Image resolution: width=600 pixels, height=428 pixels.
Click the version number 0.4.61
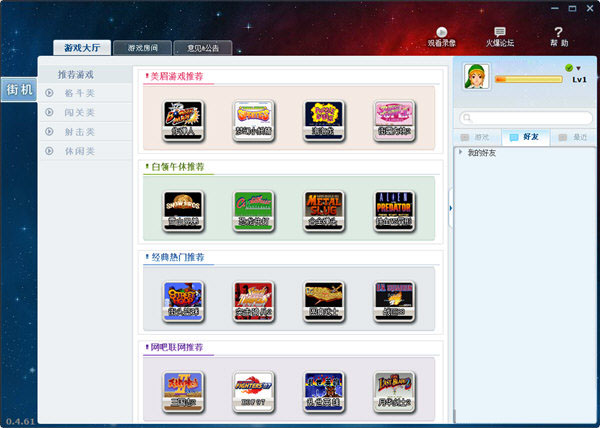pyautogui.click(x=20, y=421)
